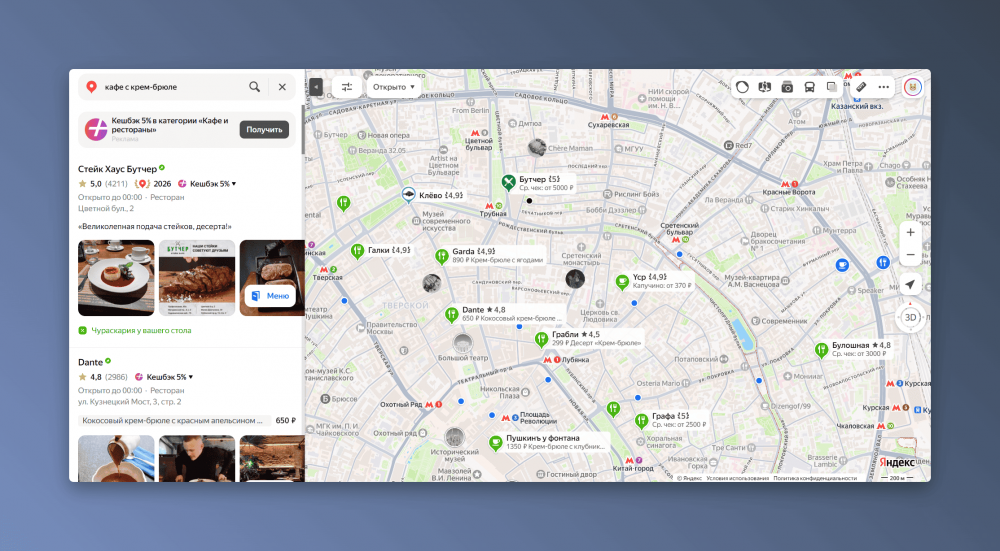Clear the search query with X

point(282,87)
